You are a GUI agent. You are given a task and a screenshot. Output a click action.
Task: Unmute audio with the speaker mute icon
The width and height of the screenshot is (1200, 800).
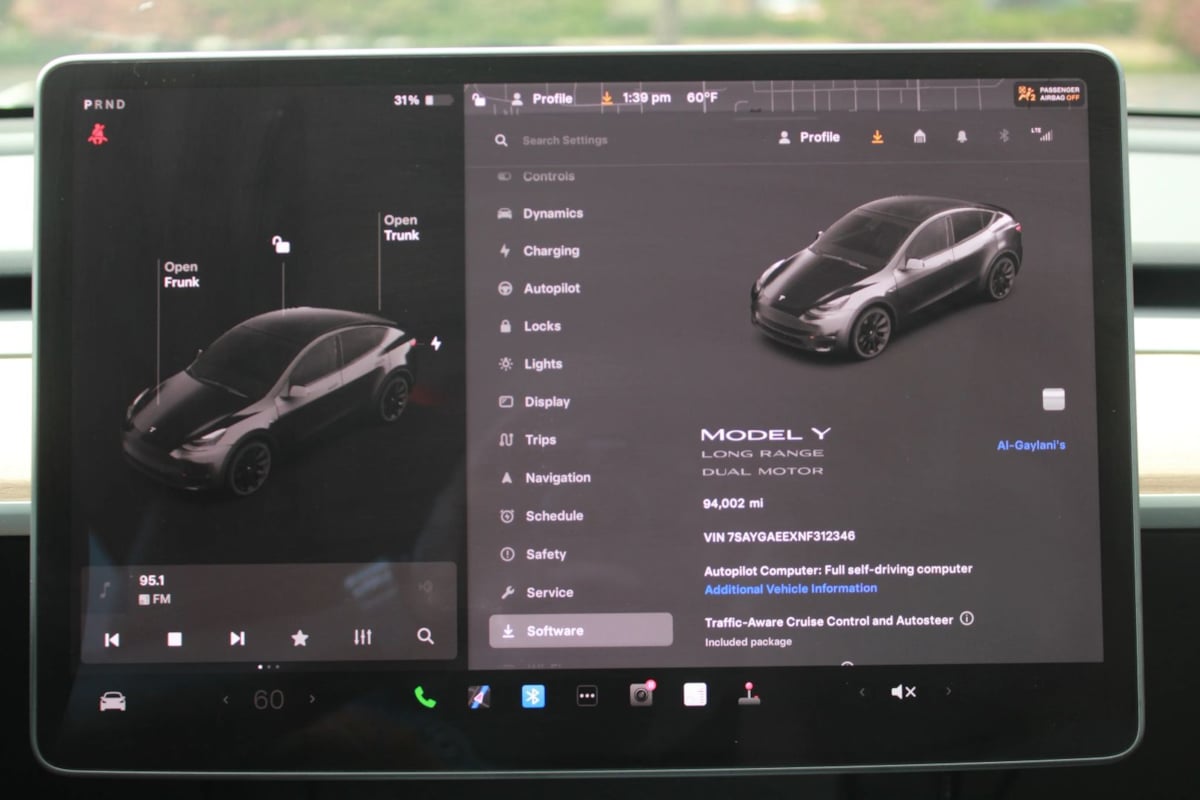tap(904, 691)
